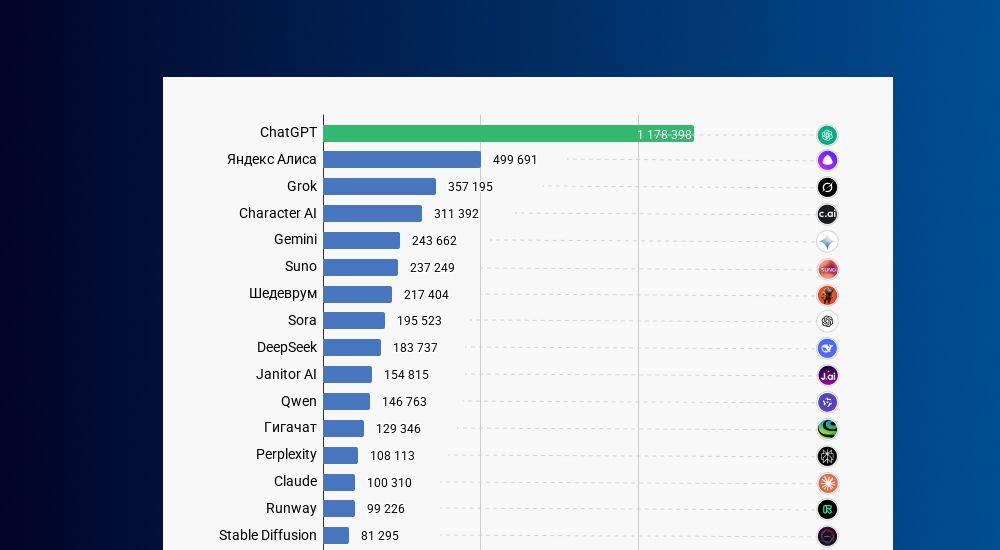The width and height of the screenshot is (1000, 550).
Task: Click the Suno logo icon
Action: coord(827,268)
